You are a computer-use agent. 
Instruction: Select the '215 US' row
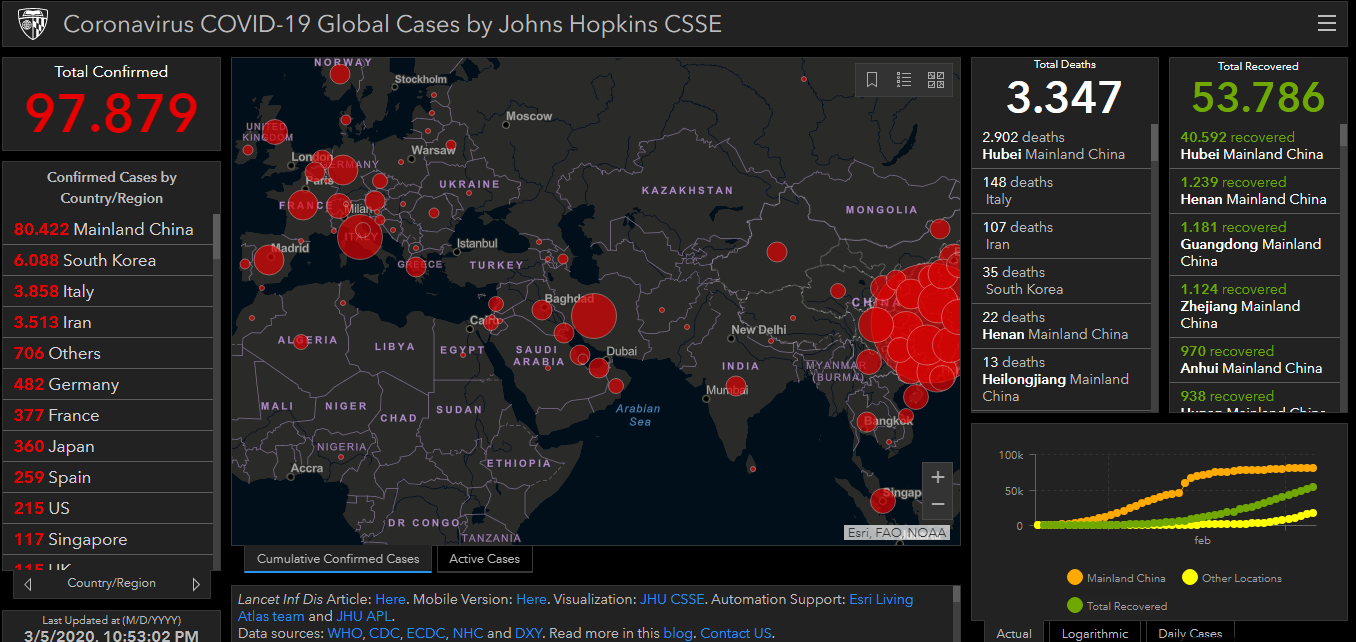point(108,508)
